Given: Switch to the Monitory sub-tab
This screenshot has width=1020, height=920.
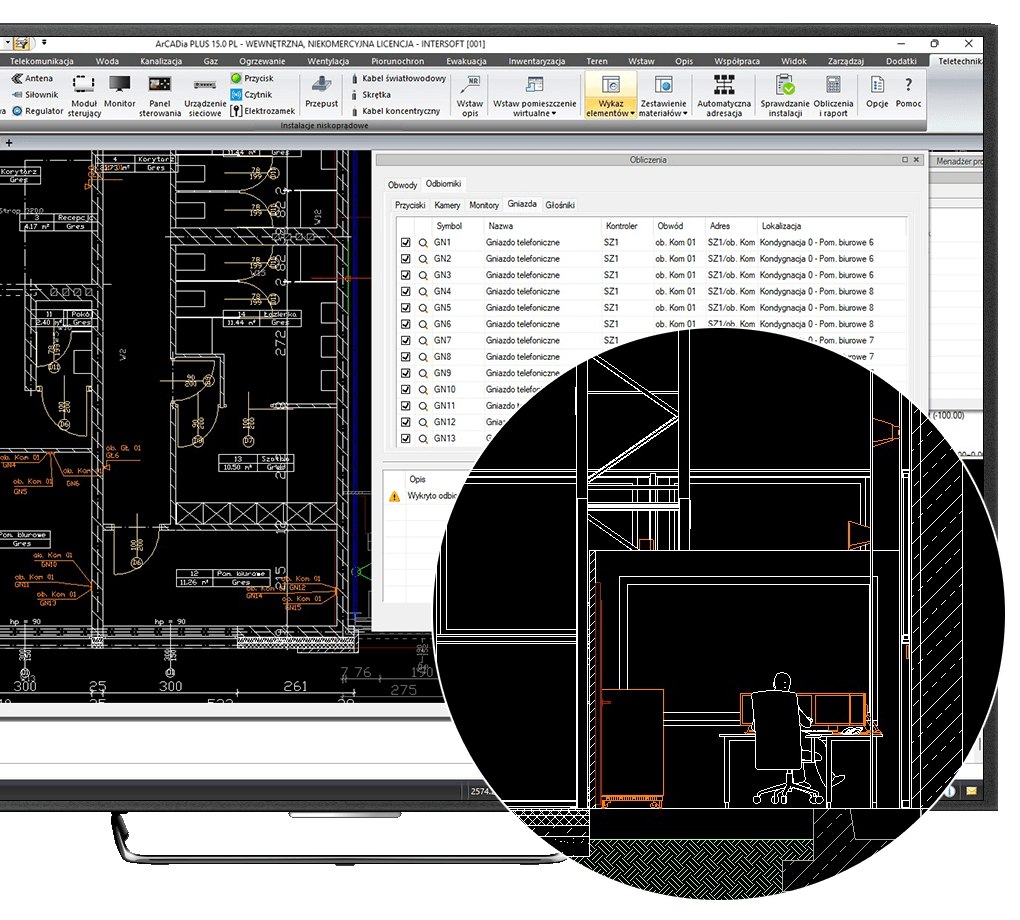Looking at the screenshot, I should click(x=484, y=205).
